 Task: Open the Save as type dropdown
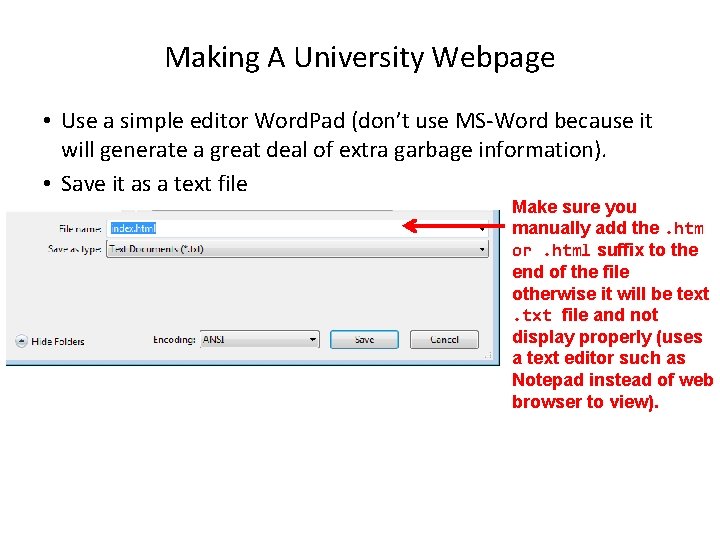click(297, 249)
